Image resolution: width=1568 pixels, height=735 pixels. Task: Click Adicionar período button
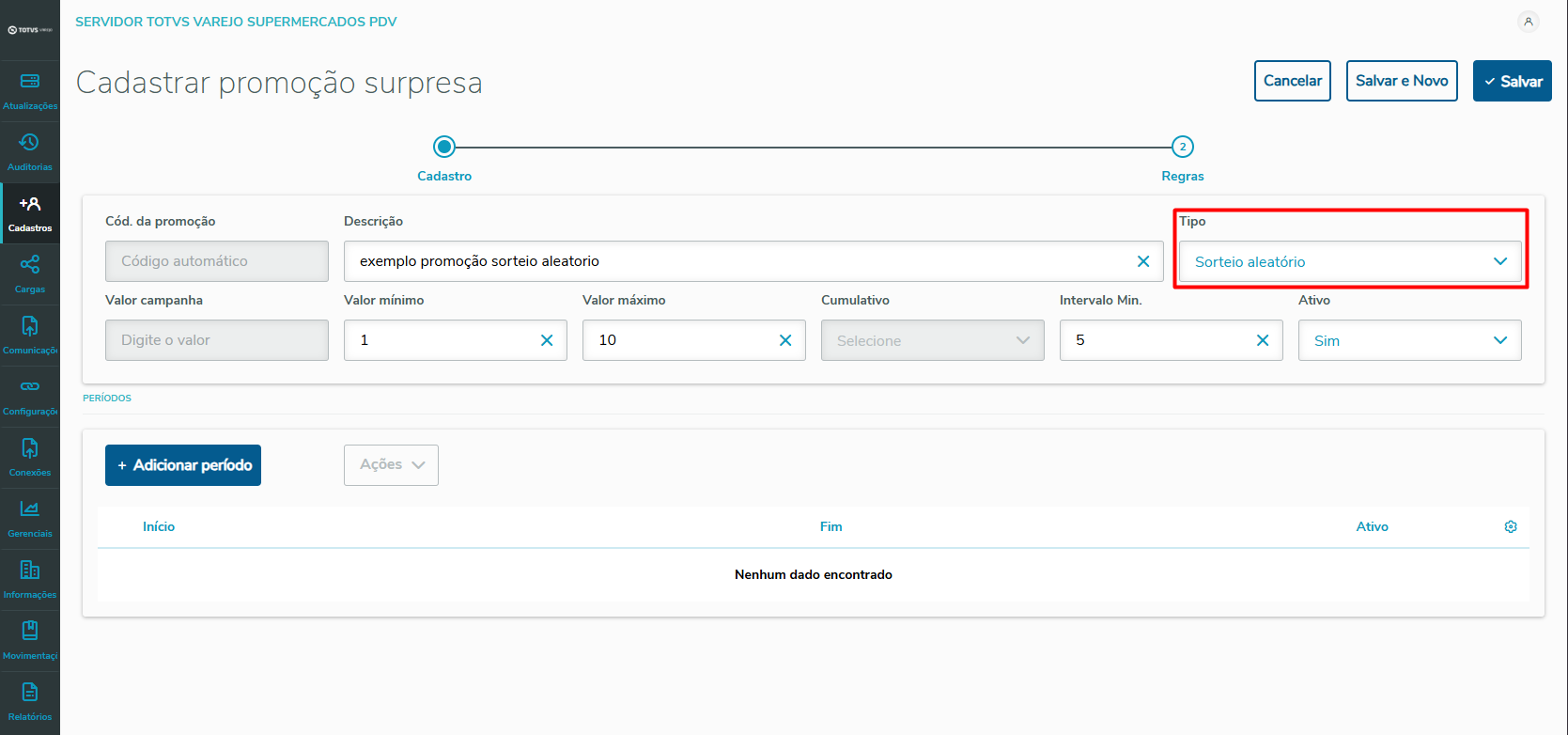[x=183, y=465]
